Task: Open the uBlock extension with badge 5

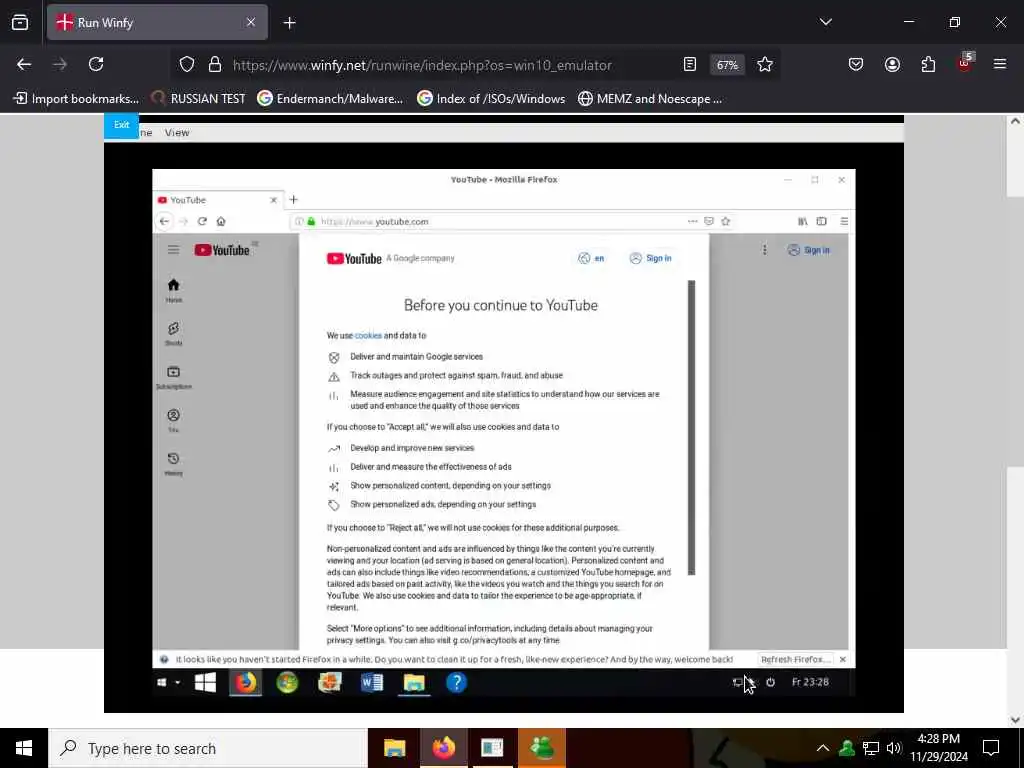Action: pyautogui.click(x=965, y=63)
